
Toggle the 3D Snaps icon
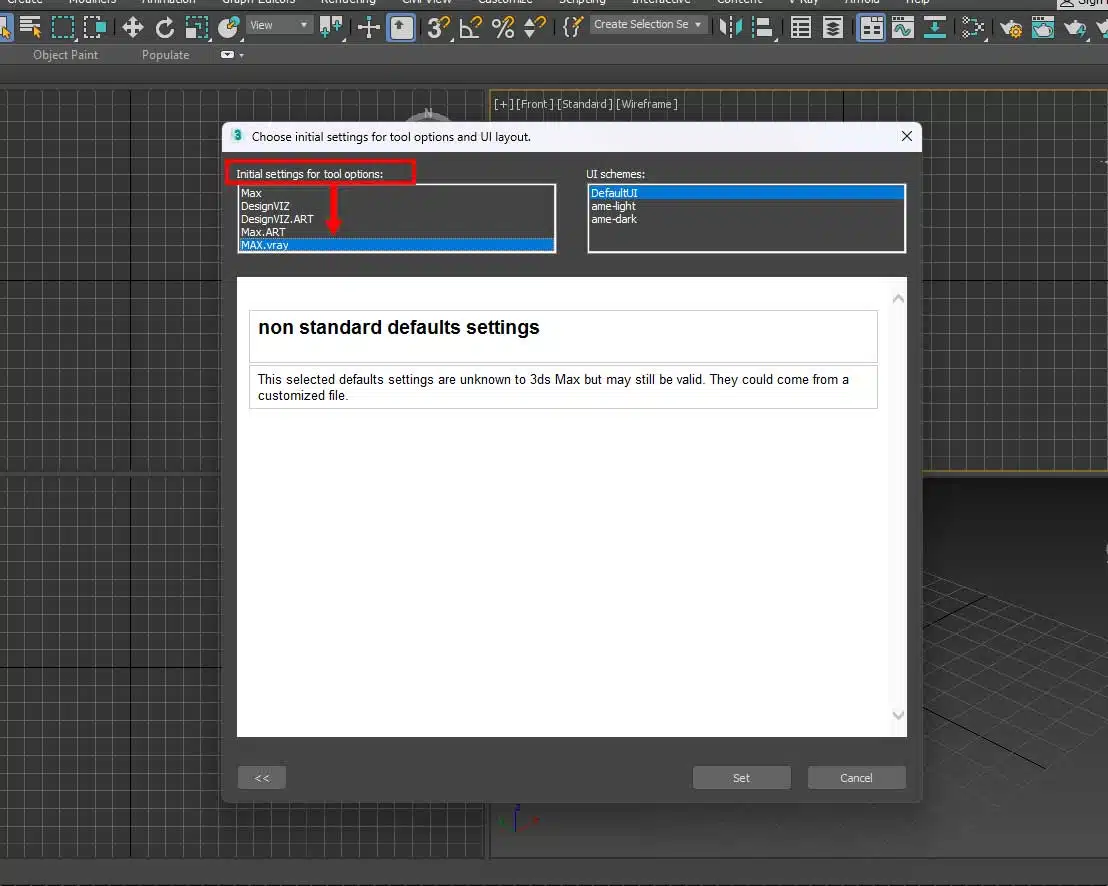pos(438,28)
